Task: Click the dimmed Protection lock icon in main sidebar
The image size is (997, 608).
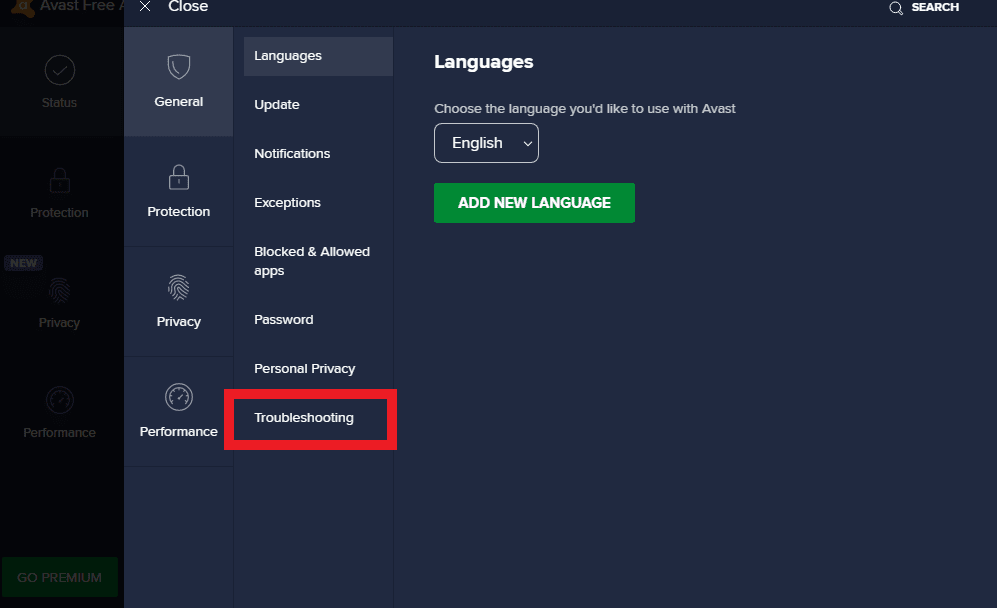Action: pos(60,180)
